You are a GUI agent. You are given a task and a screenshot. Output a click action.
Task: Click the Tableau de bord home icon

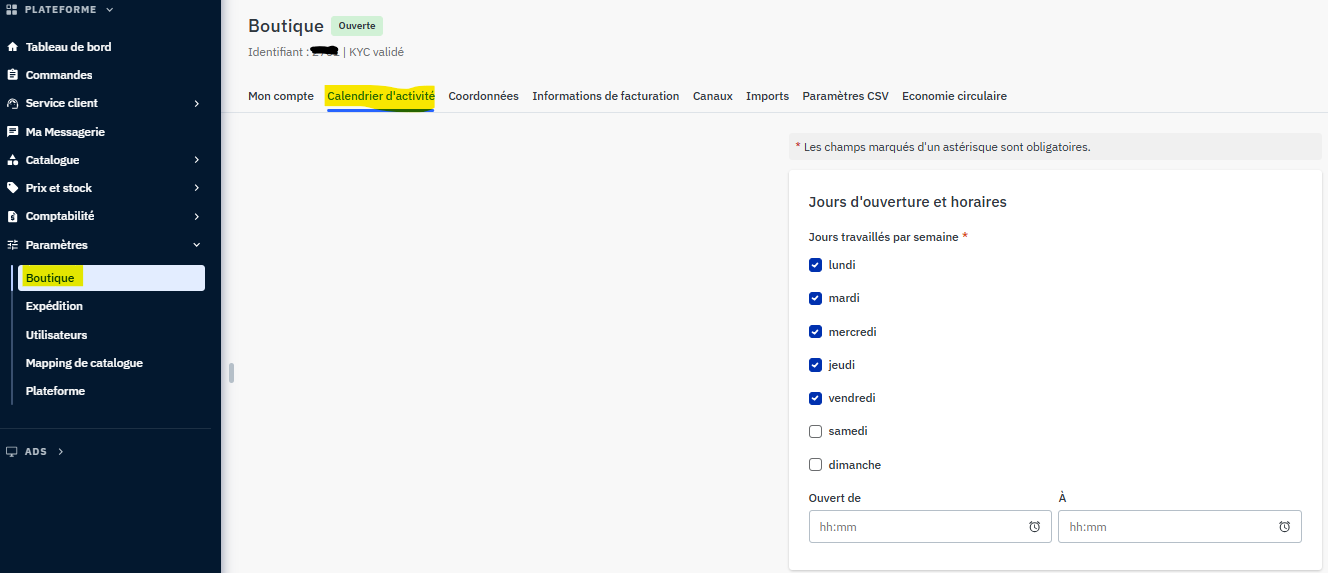(12, 47)
